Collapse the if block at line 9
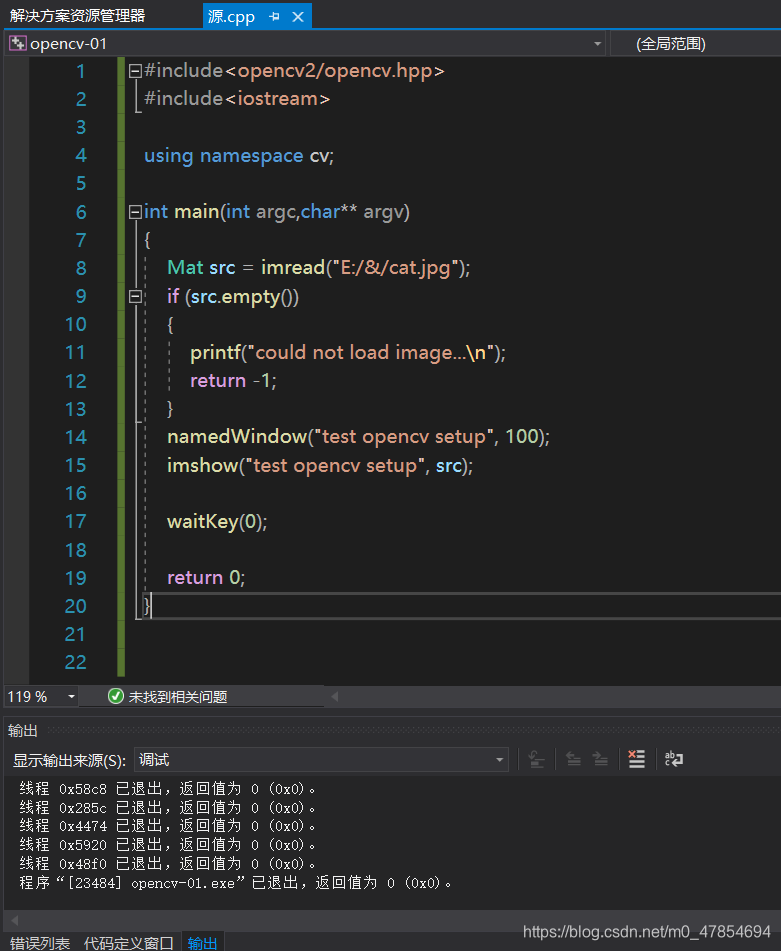Image resolution: width=781 pixels, height=951 pixels. (x=135, y=297)
